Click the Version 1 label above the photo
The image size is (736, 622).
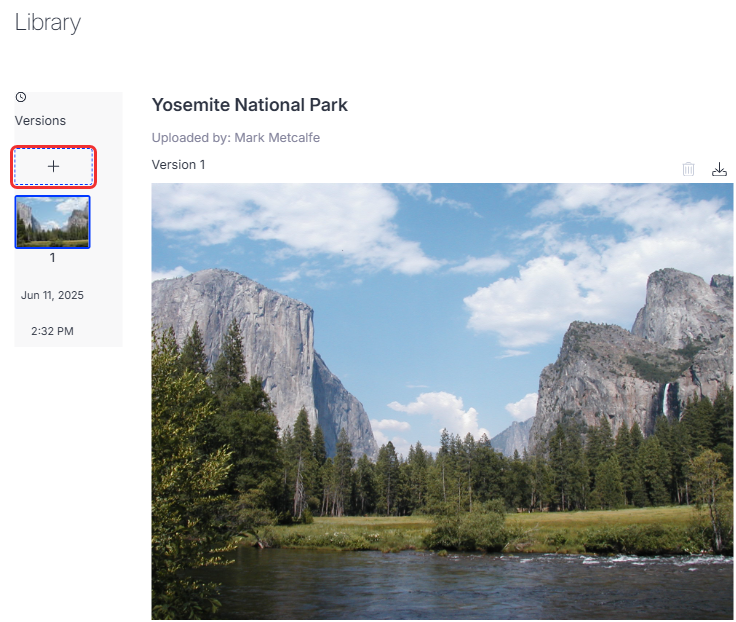[178, 165]
